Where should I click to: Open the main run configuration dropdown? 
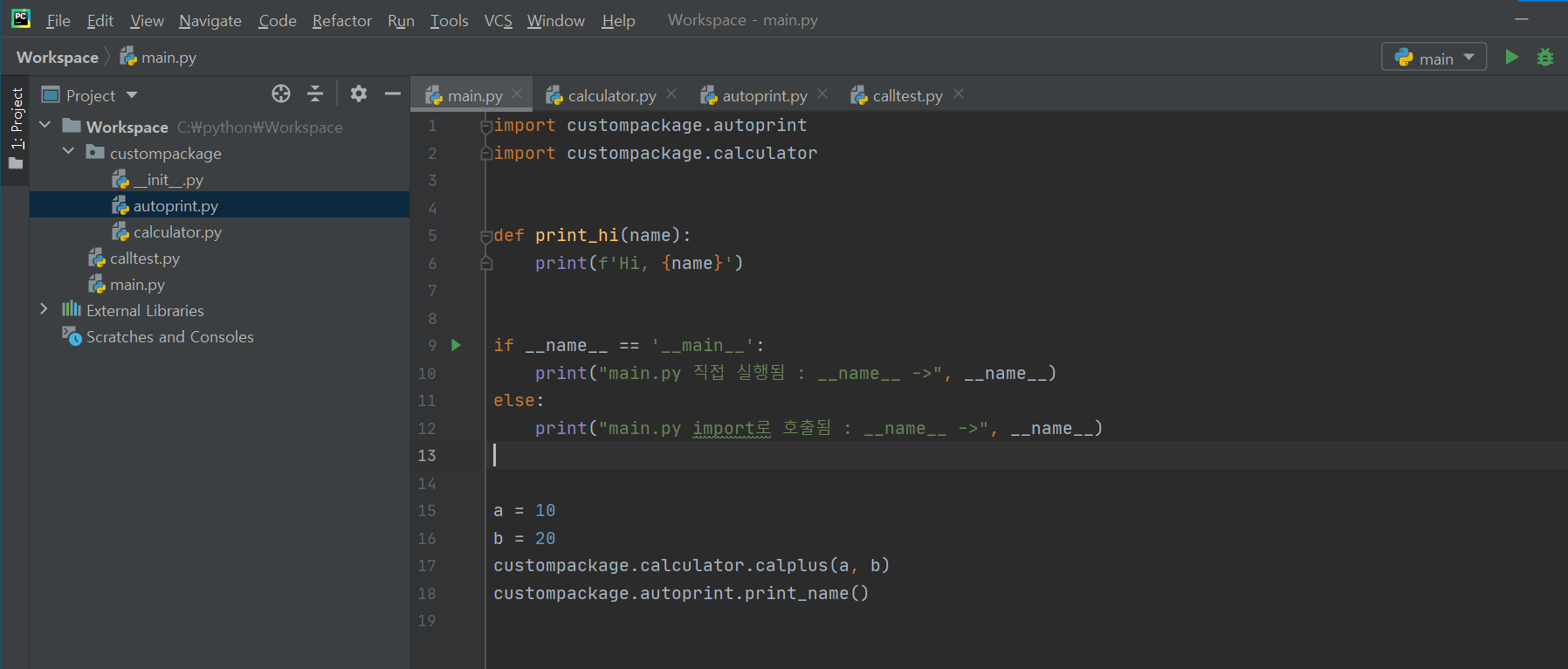tap(1434, 58)
